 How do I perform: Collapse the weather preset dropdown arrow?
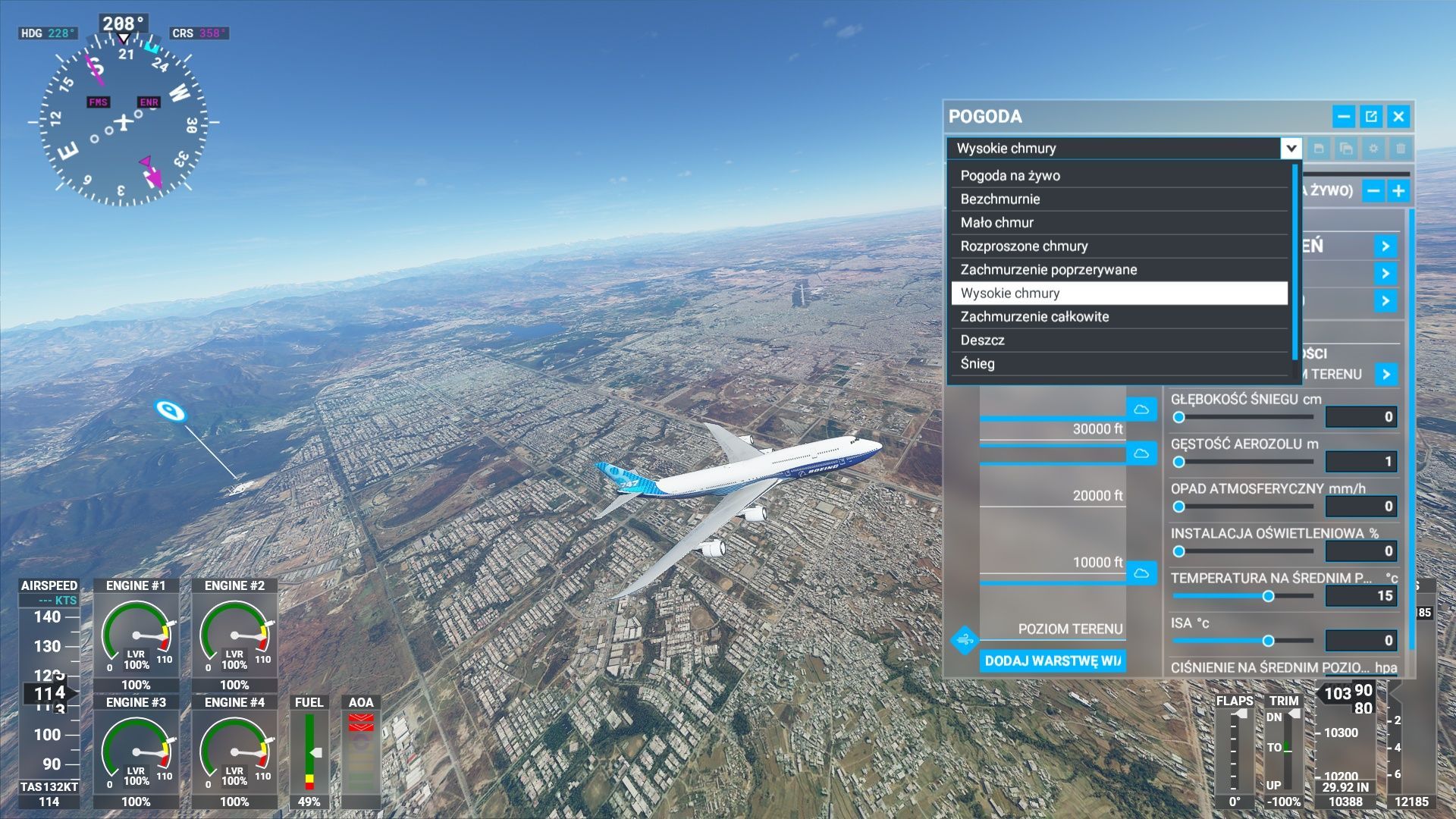[x=1291, y=148]
